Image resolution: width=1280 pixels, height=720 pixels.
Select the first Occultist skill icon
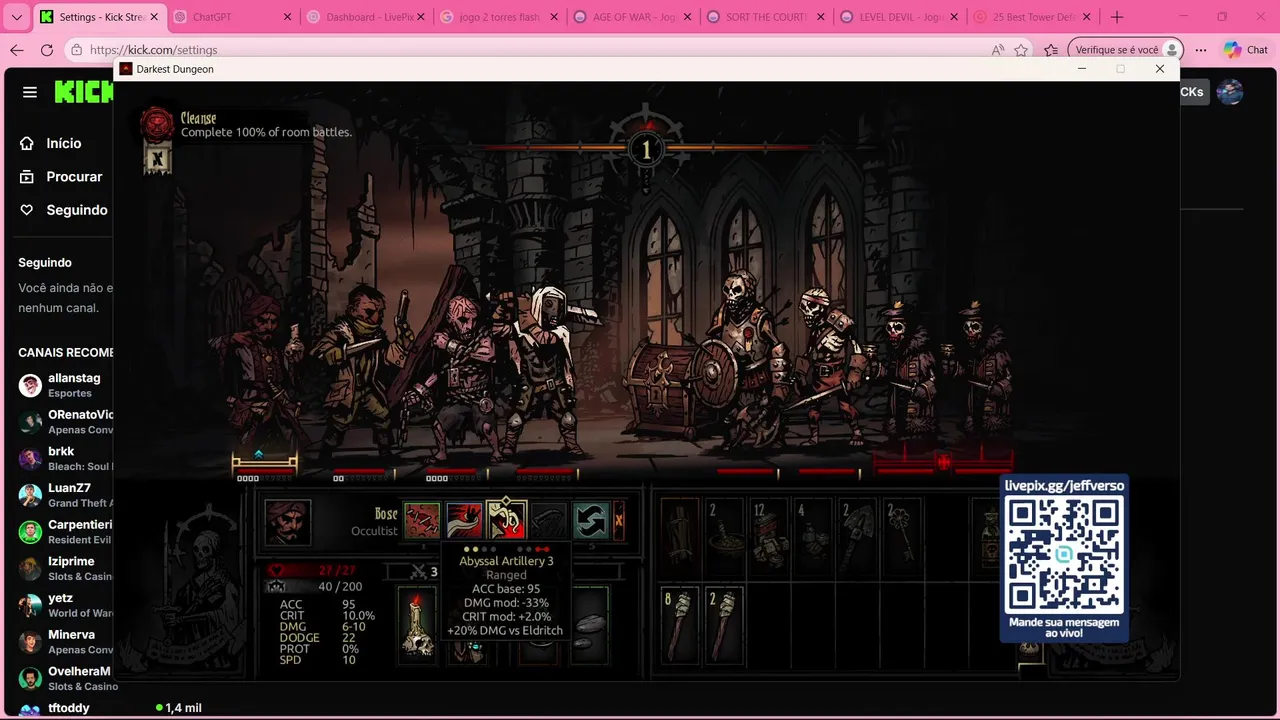421,521
